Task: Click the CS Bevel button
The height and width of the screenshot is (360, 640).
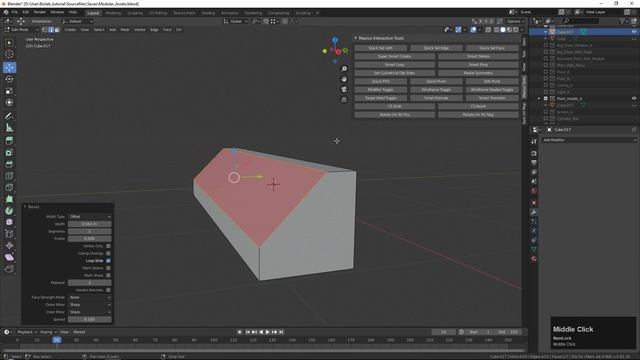Action: pyautogui.click(x=478, y=107)
